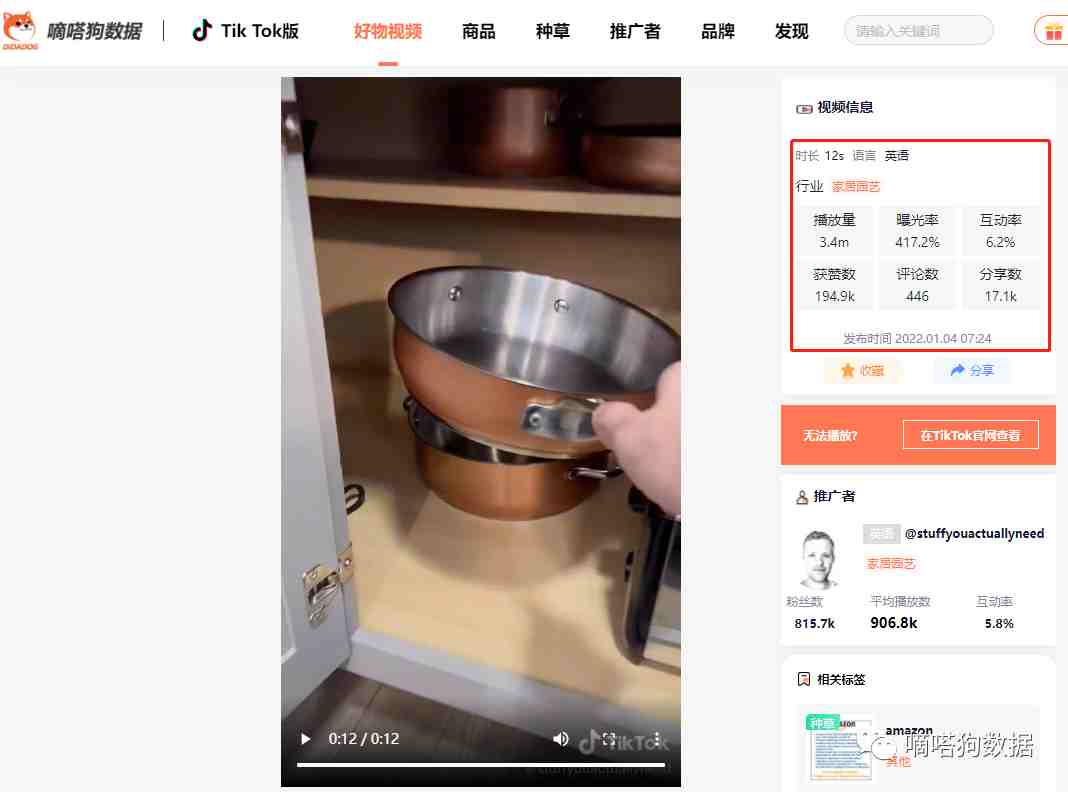1068x792 pixels.
Task: Open the 发现 menu item
Action: tap(791, 31)
